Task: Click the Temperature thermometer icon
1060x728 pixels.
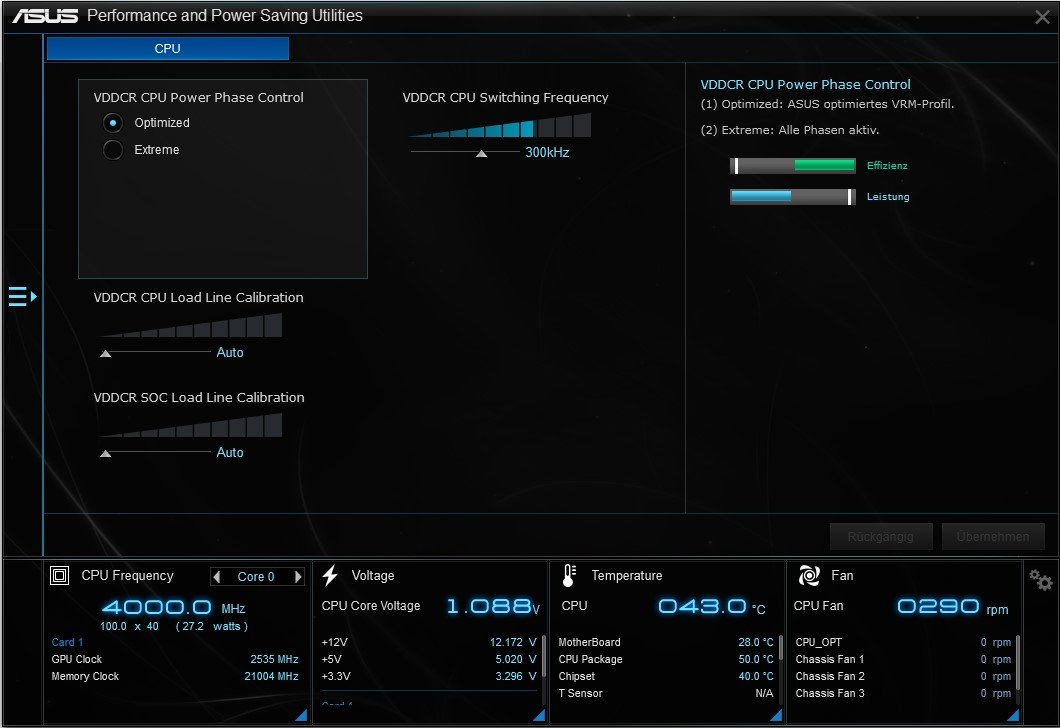Action: click(x=569, y=575)
